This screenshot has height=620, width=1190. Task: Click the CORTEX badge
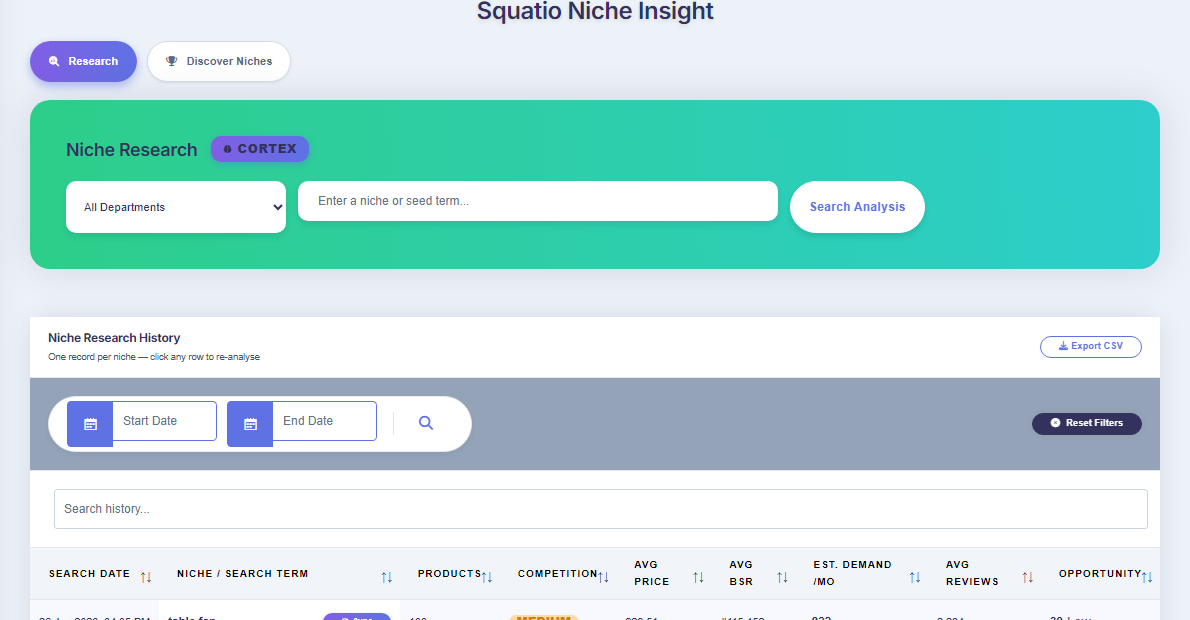tap(260, 149)
